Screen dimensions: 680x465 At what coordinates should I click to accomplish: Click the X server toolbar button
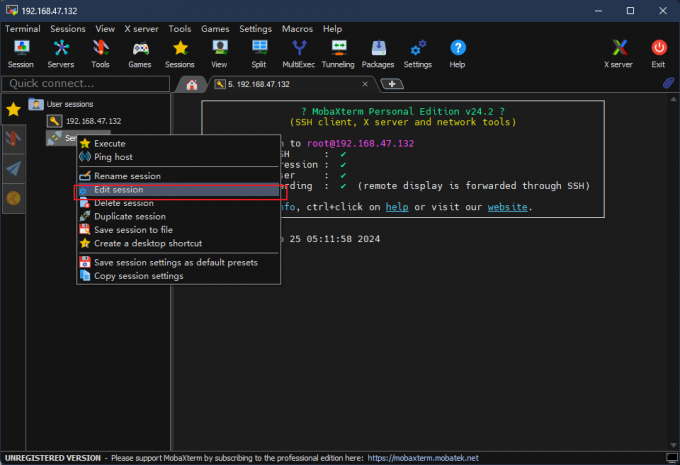[618, 54]
